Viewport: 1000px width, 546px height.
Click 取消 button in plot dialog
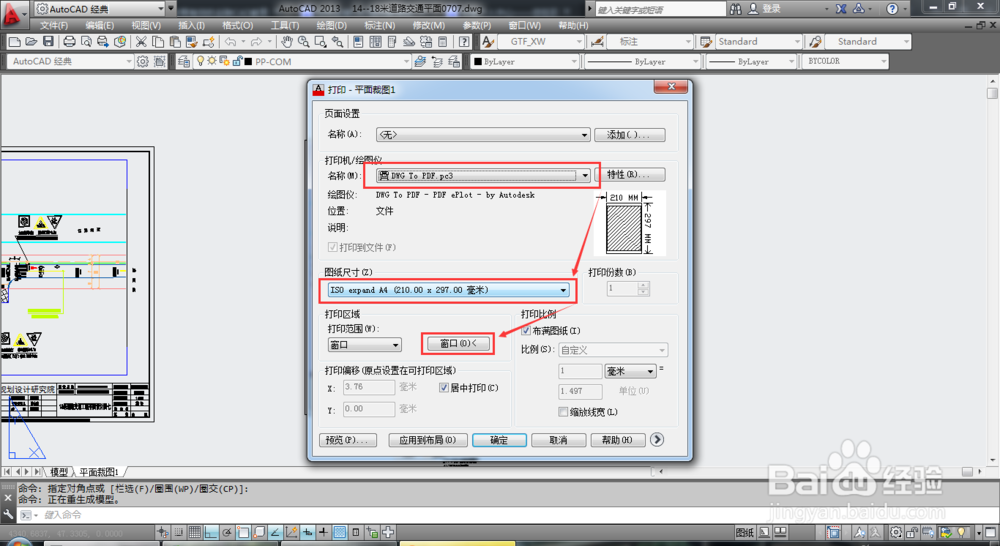pyautogui.click(x=558, y=440)
